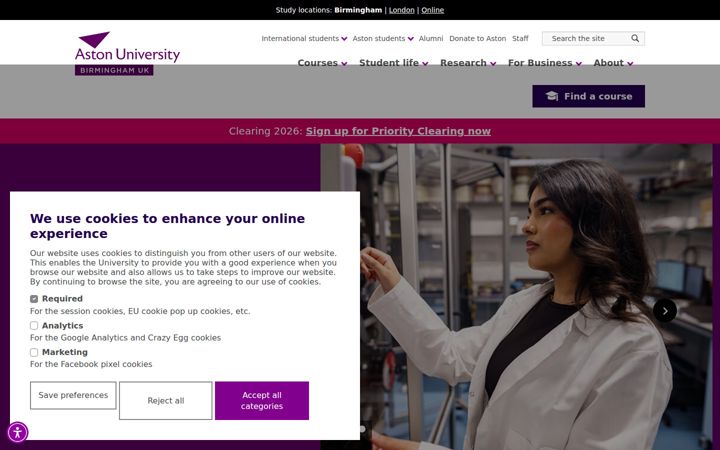The height and width of the screenshot is (450, 720).
Task: Click 'For the Facebook pixel cookies' text
Action: point(91,364)
